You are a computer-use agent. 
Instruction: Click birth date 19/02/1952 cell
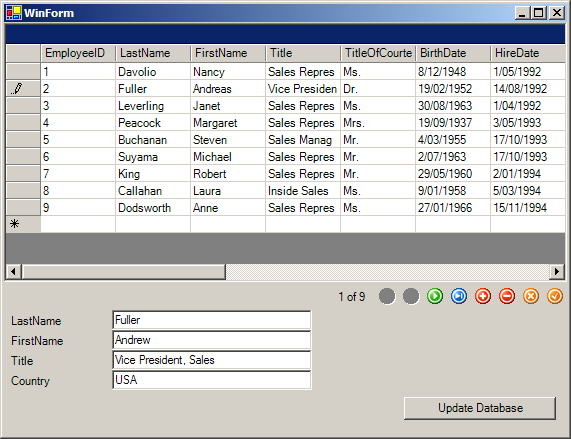(x=453, y=88)
